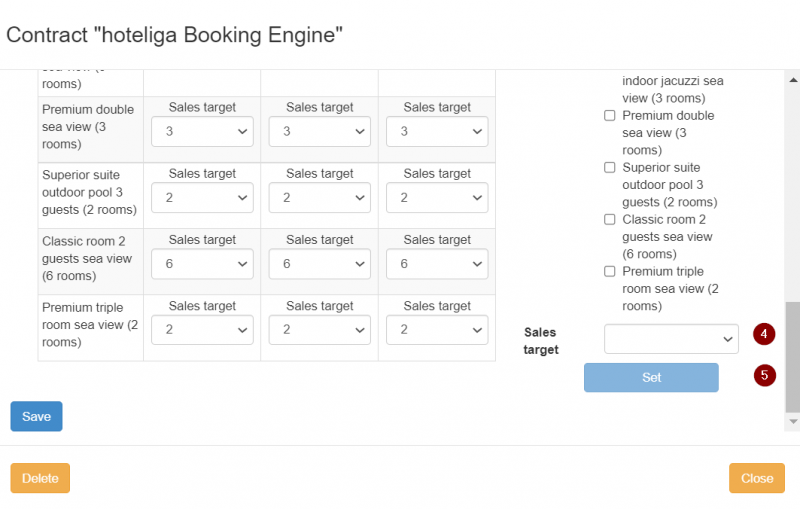
Task: Open middle Sales target dropdown for Premium triple
Action: pos(319,330)
